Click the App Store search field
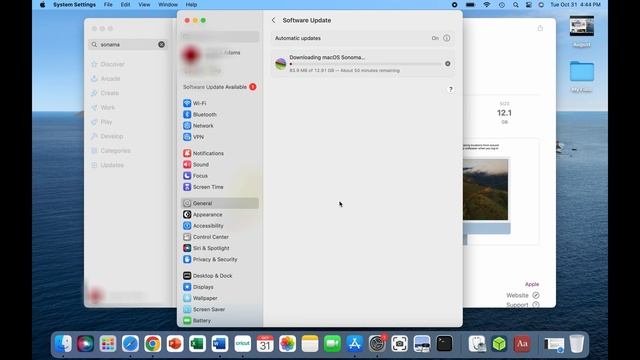Viewport: 640px width, 360px height. pos(127,44)
